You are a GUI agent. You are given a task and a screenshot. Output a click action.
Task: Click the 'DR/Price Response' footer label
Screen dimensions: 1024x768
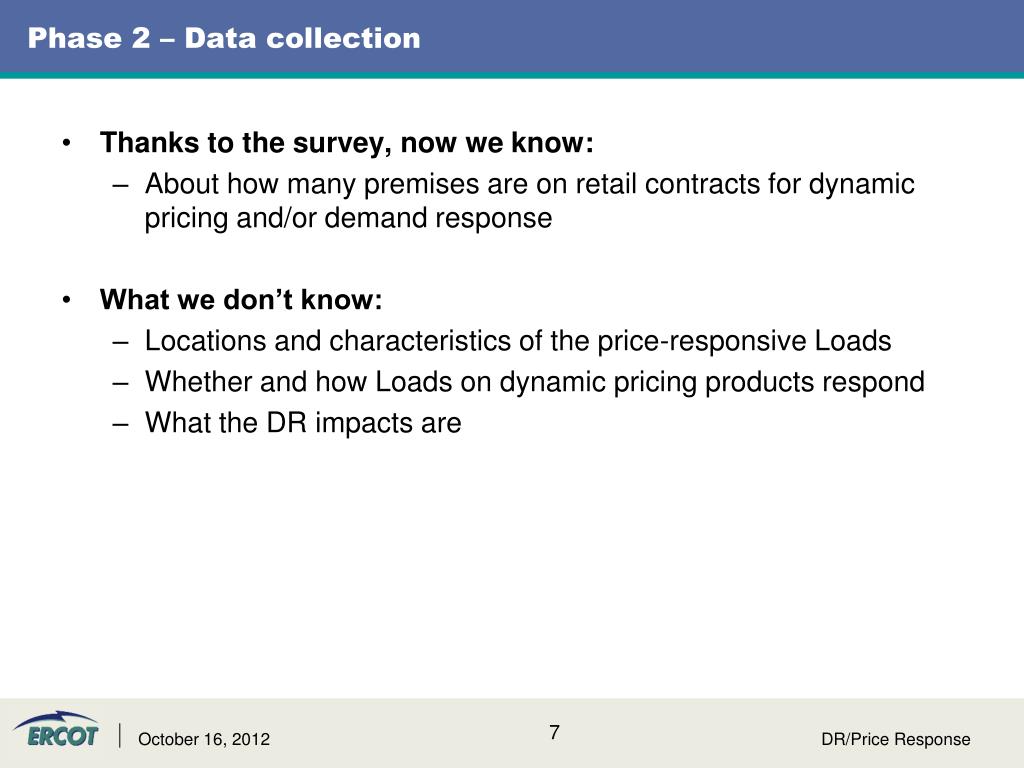pos(895,739)
